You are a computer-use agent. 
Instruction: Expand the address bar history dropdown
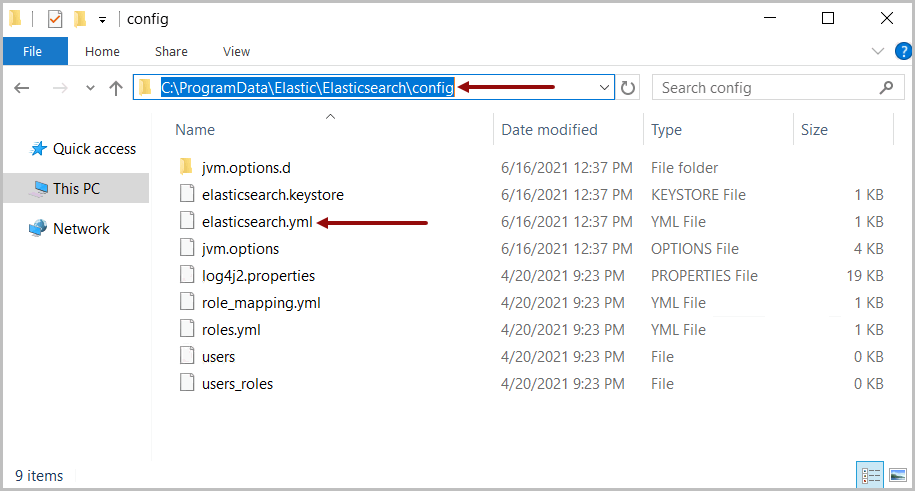click(604, 88)
